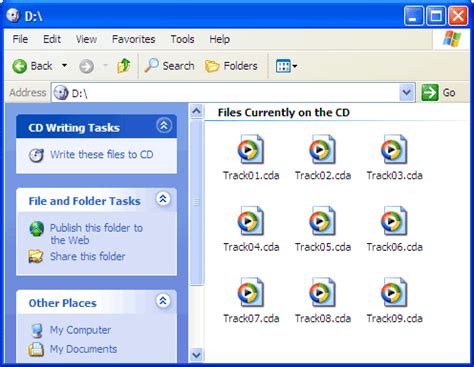Open the View menu
Screen dimensions: 474x367
(86, 39)
